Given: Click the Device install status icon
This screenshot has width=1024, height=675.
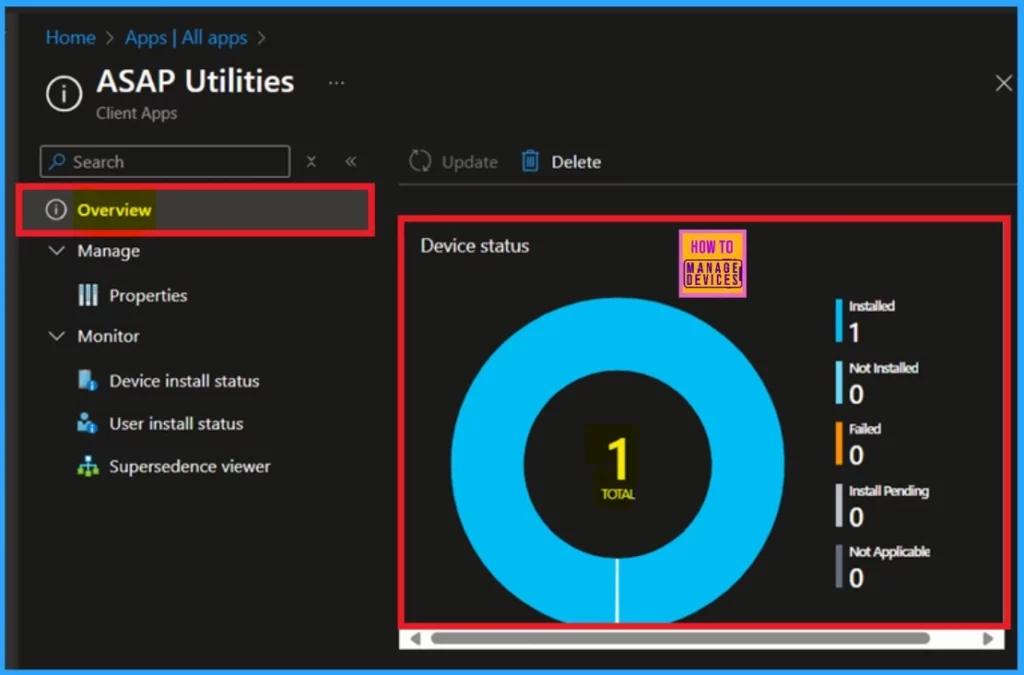Looking at the screenshot, I should 88,380.
